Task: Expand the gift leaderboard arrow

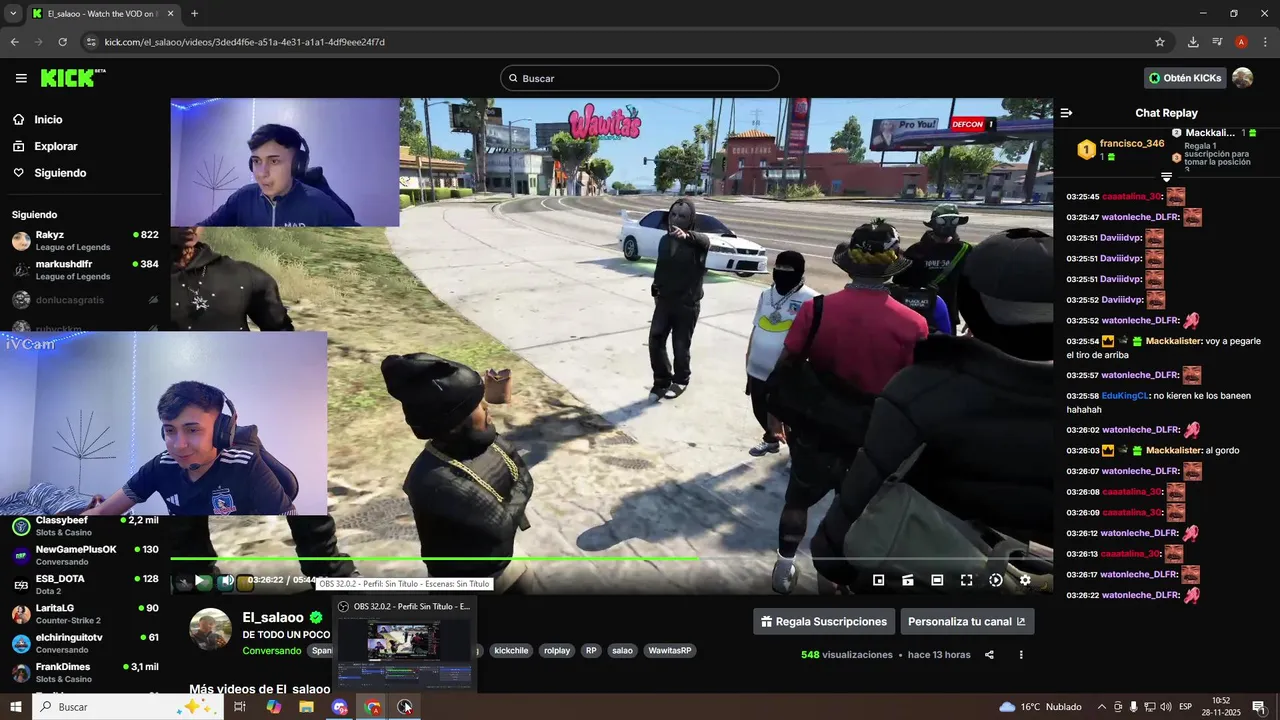Action: [x=1166, y=177]
